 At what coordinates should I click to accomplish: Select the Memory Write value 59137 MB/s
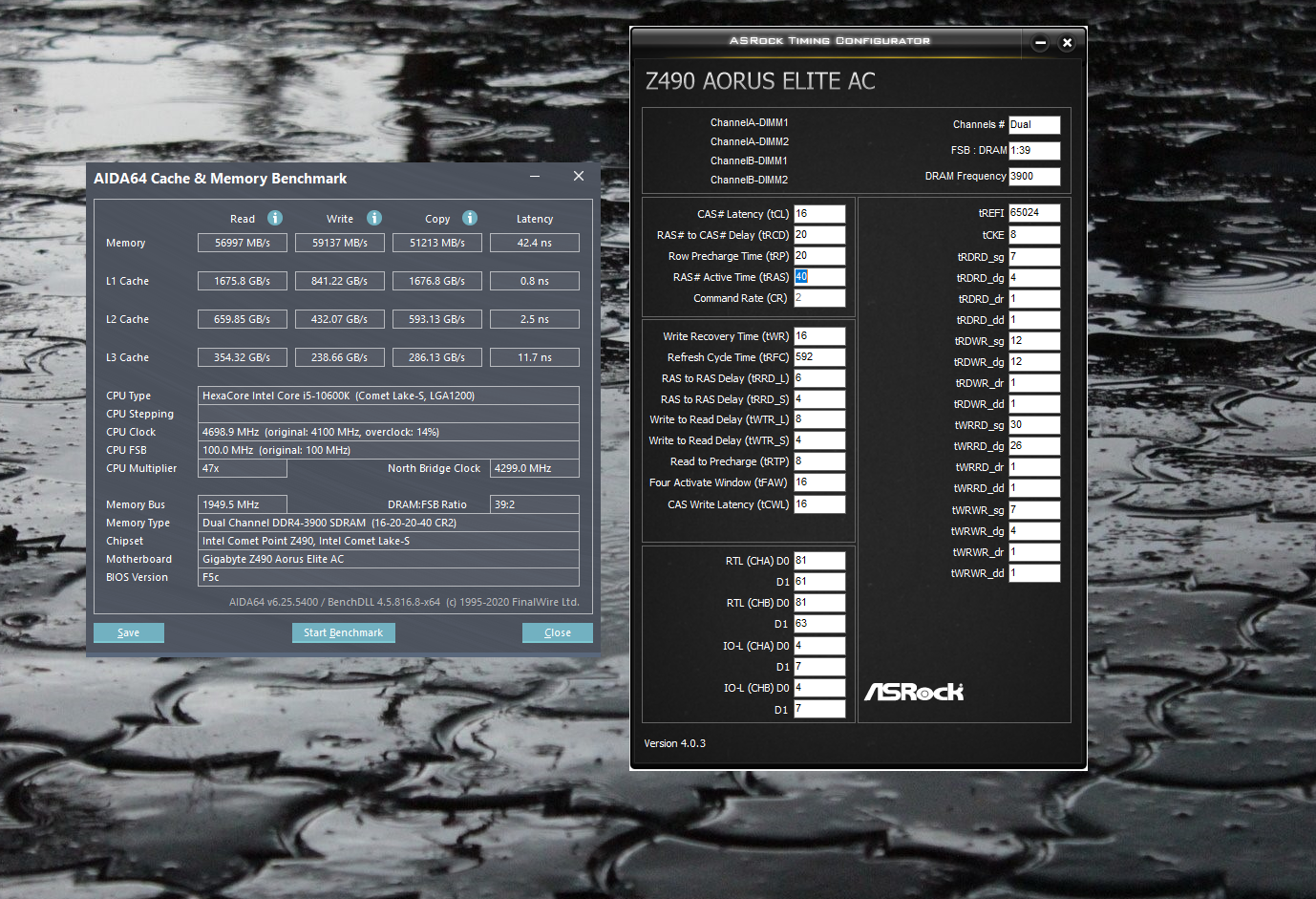[x=340, y=243]
